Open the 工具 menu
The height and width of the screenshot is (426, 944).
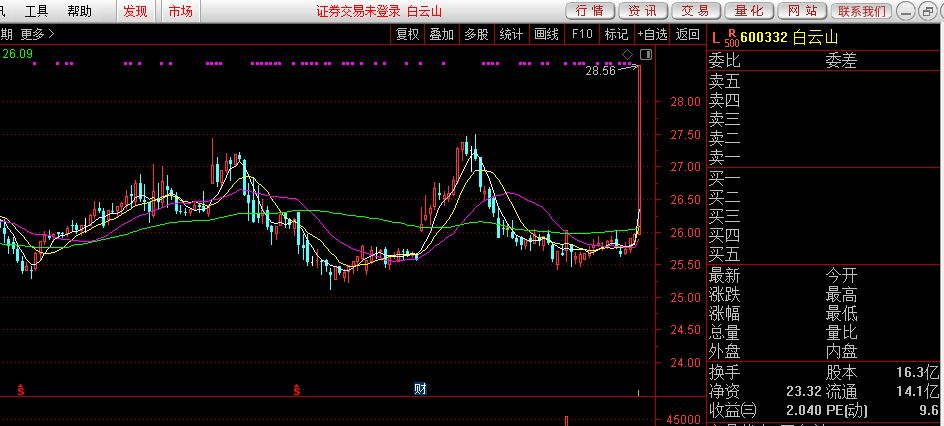(37, 11)
